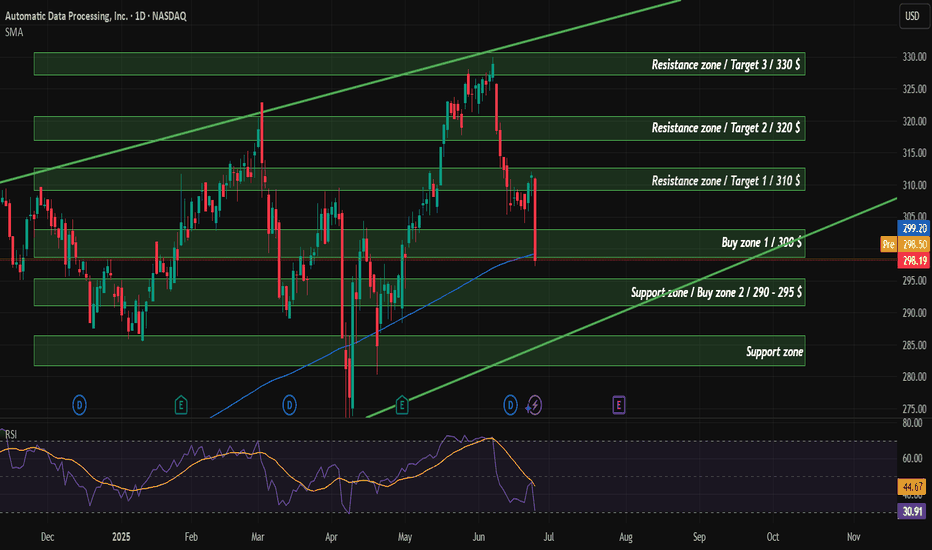Click the 280.00 price axis label
Image resolution: width=932 pixels, height=550 pixels.
914,377
